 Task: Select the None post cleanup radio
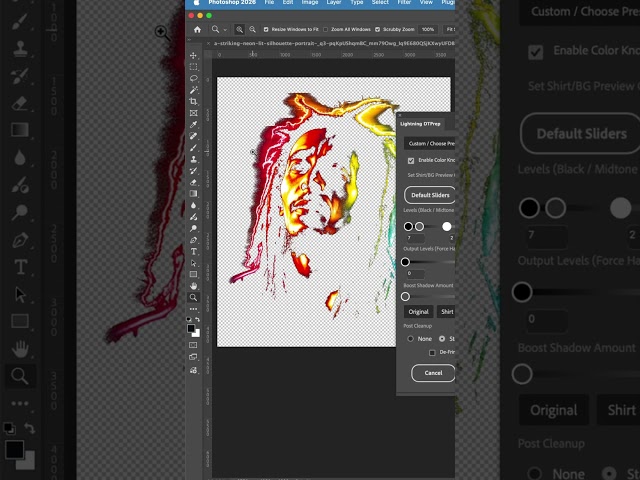pyautogui.click(x=411, y=339)
